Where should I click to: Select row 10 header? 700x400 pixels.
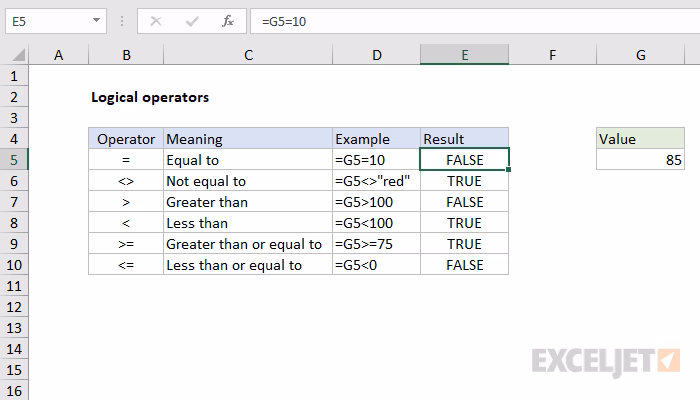(x=14, y=265)
